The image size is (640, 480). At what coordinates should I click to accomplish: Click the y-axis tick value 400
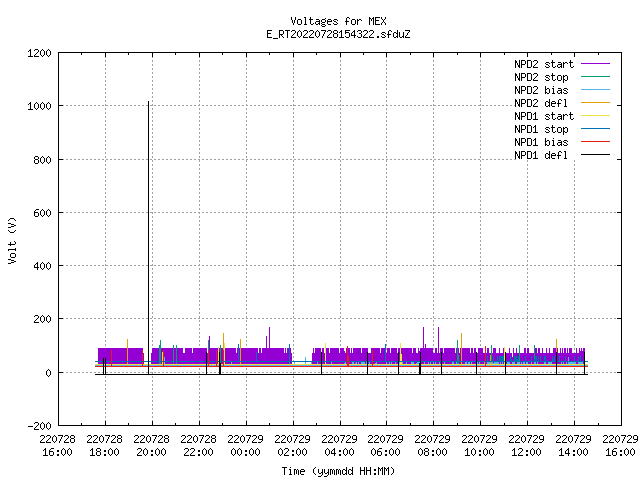[42, 266]
